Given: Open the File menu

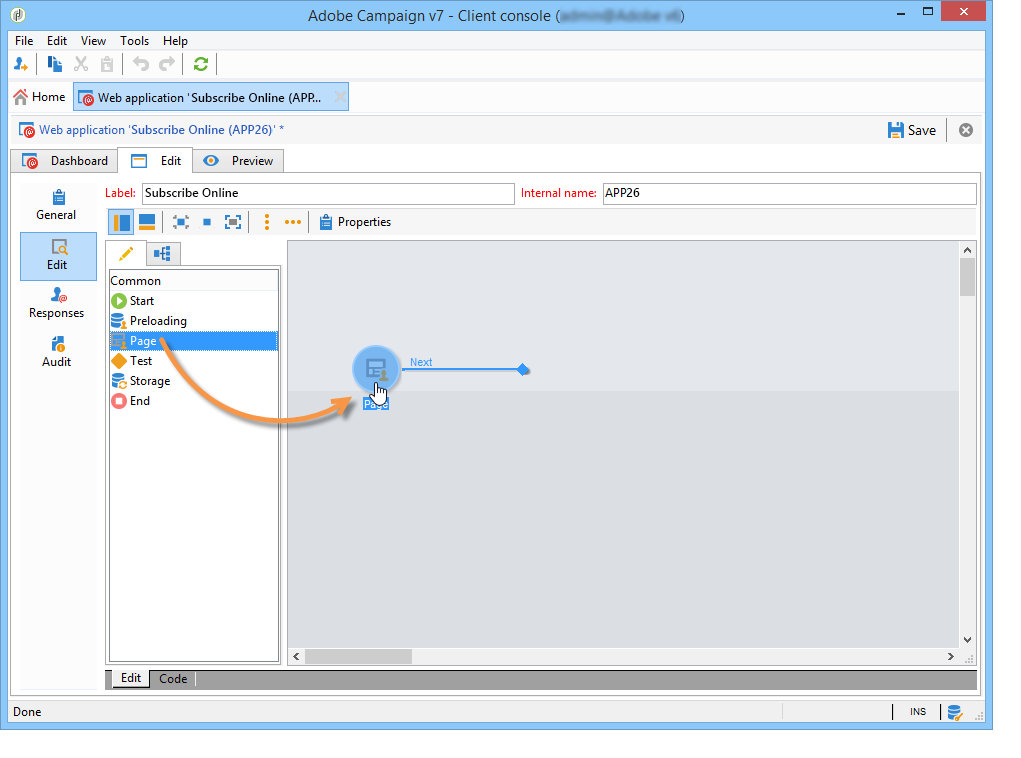Looking at the screenshot, I should [24, 40].
